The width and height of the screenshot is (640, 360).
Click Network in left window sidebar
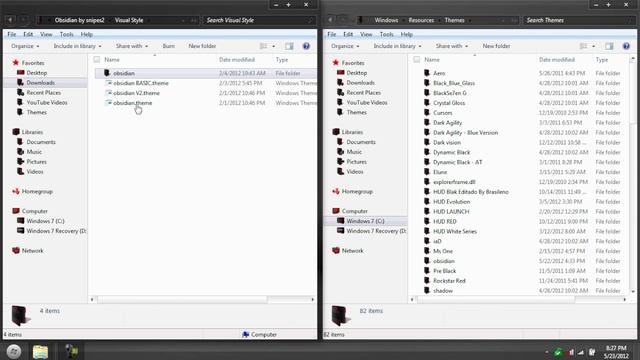pos(32,251)
